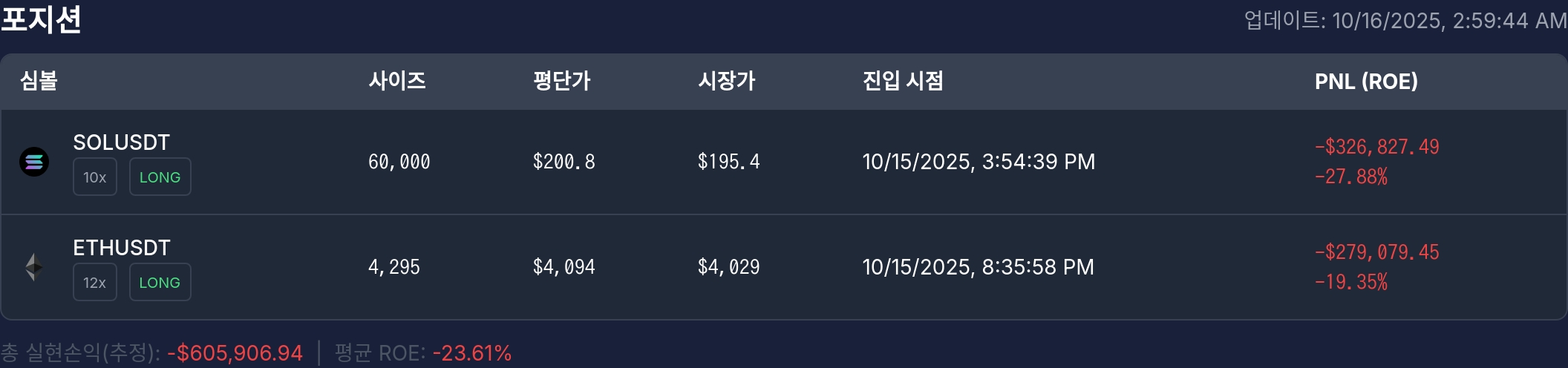Click the 12x leverage badge
1568x368 pixels.
click(95, 283)
